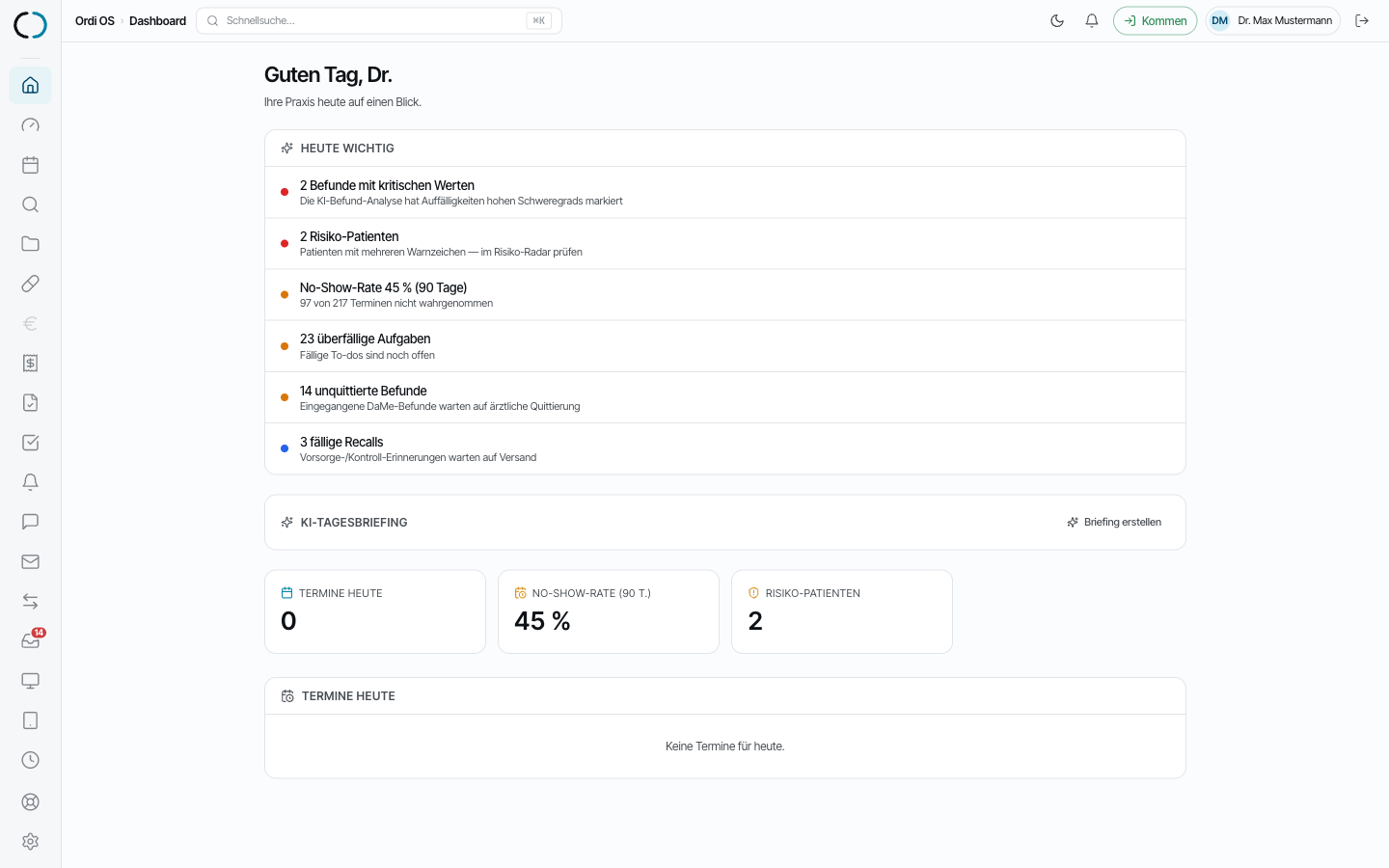1389x868 pixels.
Task: Click Briefing erstellen button
Action: coord(1114,522)
